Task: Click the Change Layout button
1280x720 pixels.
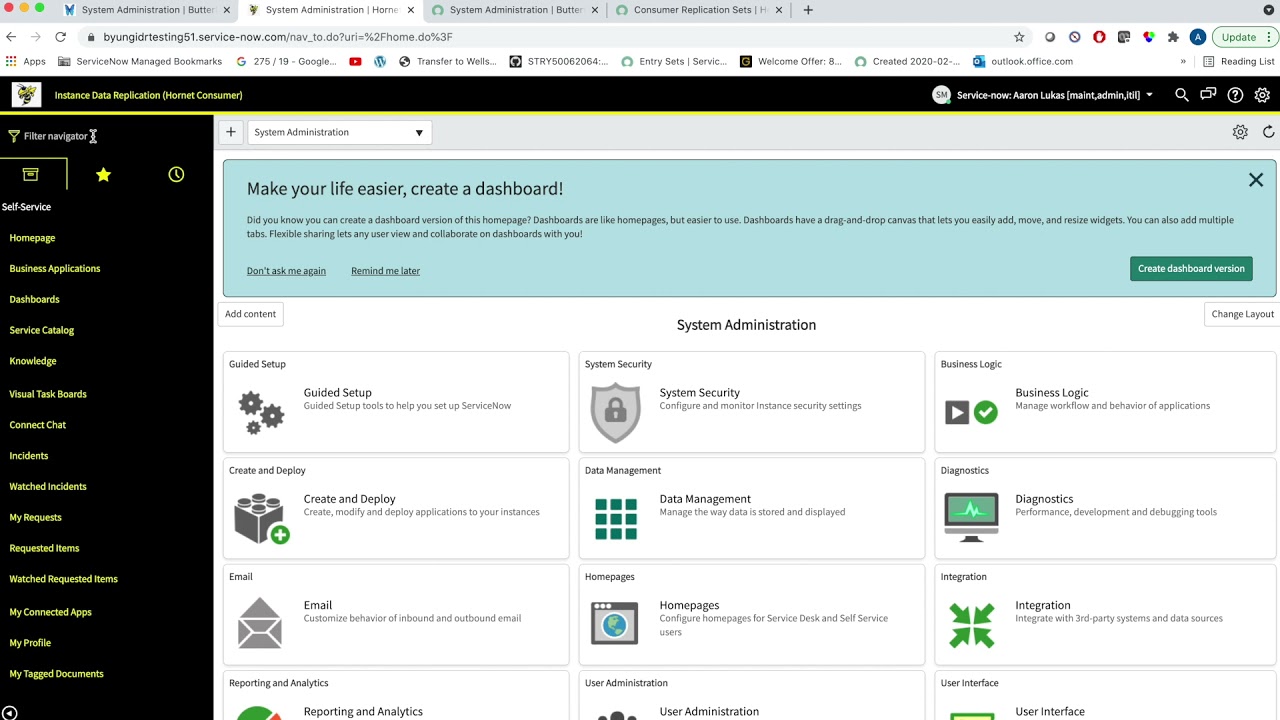Action: (1242, 314)
